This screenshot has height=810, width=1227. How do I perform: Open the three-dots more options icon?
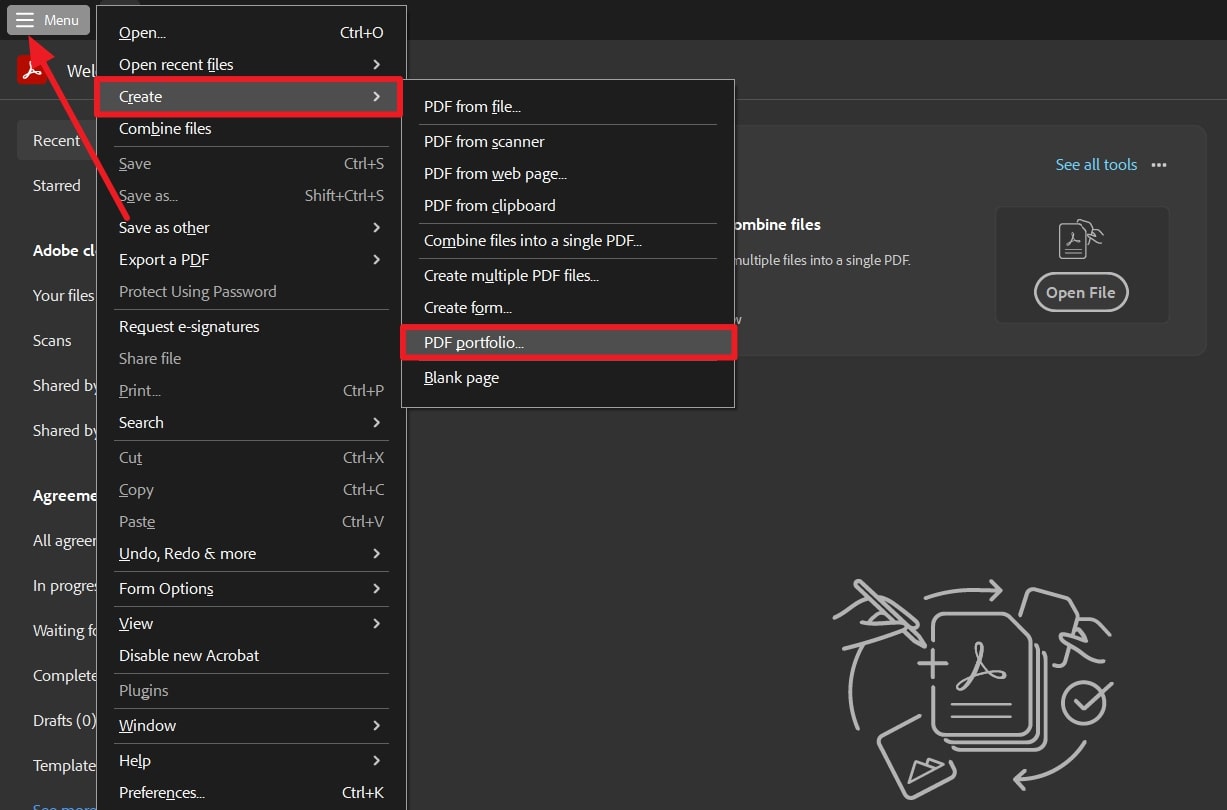[1159, 165]
